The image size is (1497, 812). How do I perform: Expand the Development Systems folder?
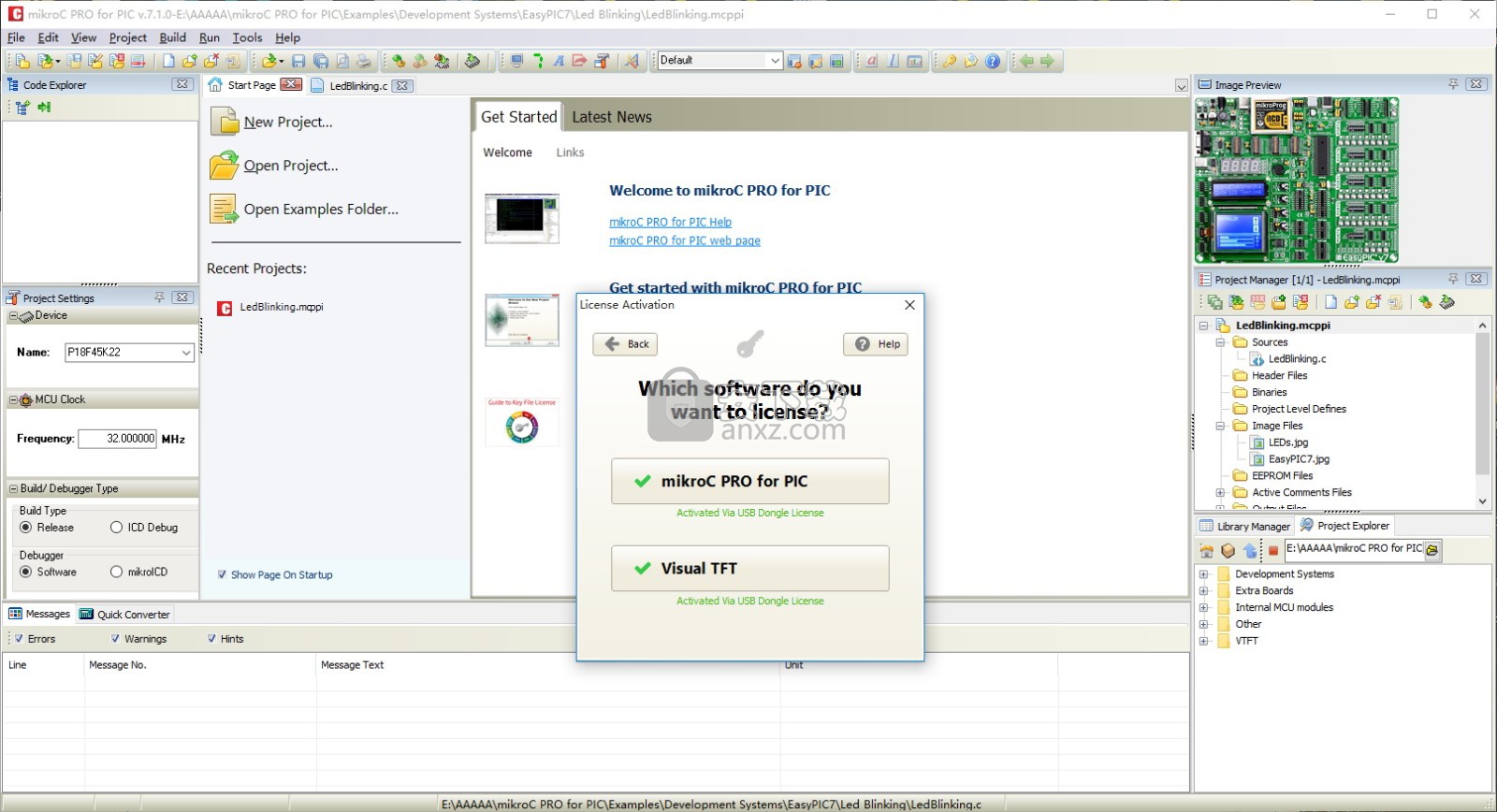tap(1204, 574)
